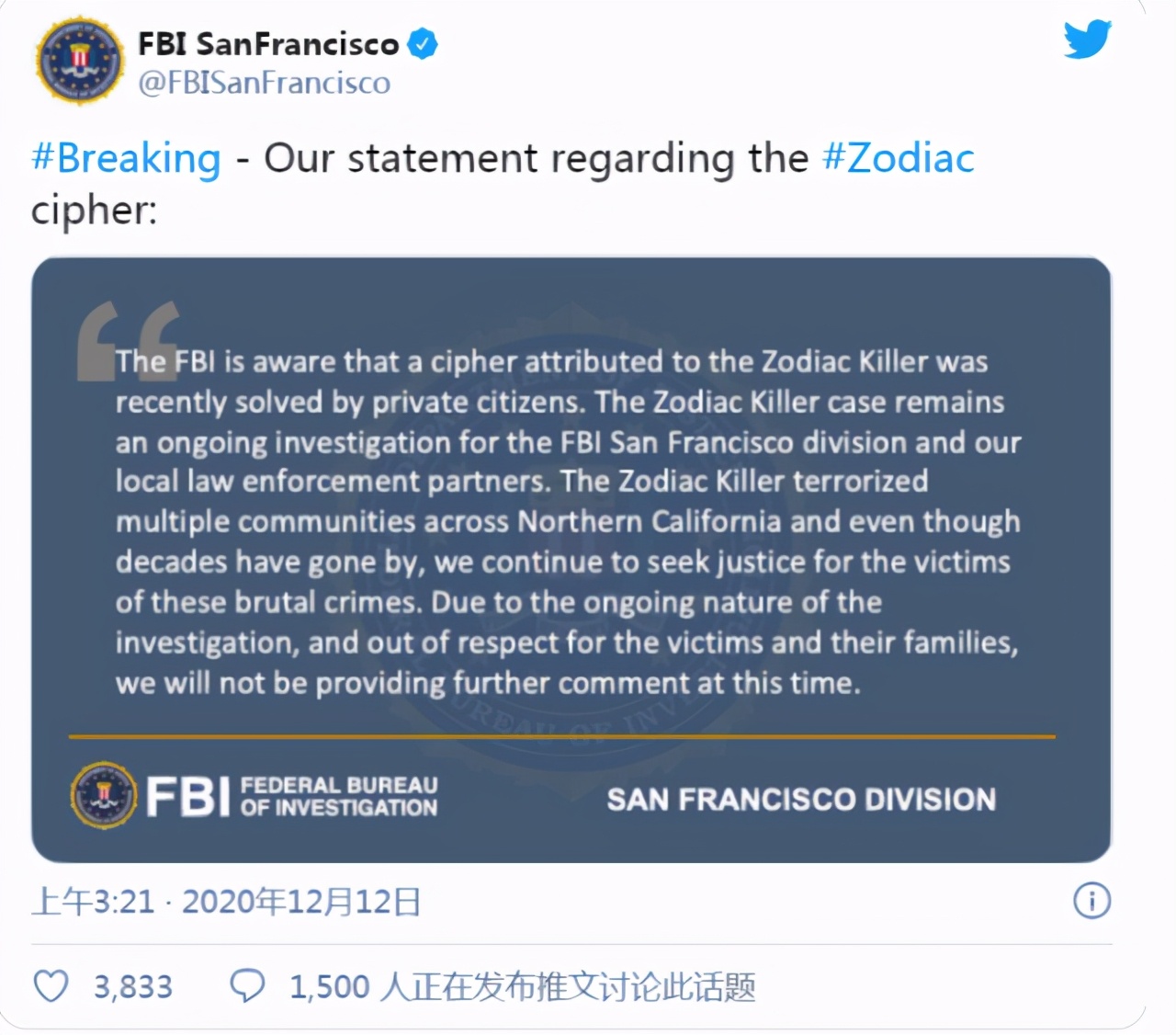Open the #Breaking hashtag
The width and height of the screenshot is (1176, 1035).
point(126,158)
